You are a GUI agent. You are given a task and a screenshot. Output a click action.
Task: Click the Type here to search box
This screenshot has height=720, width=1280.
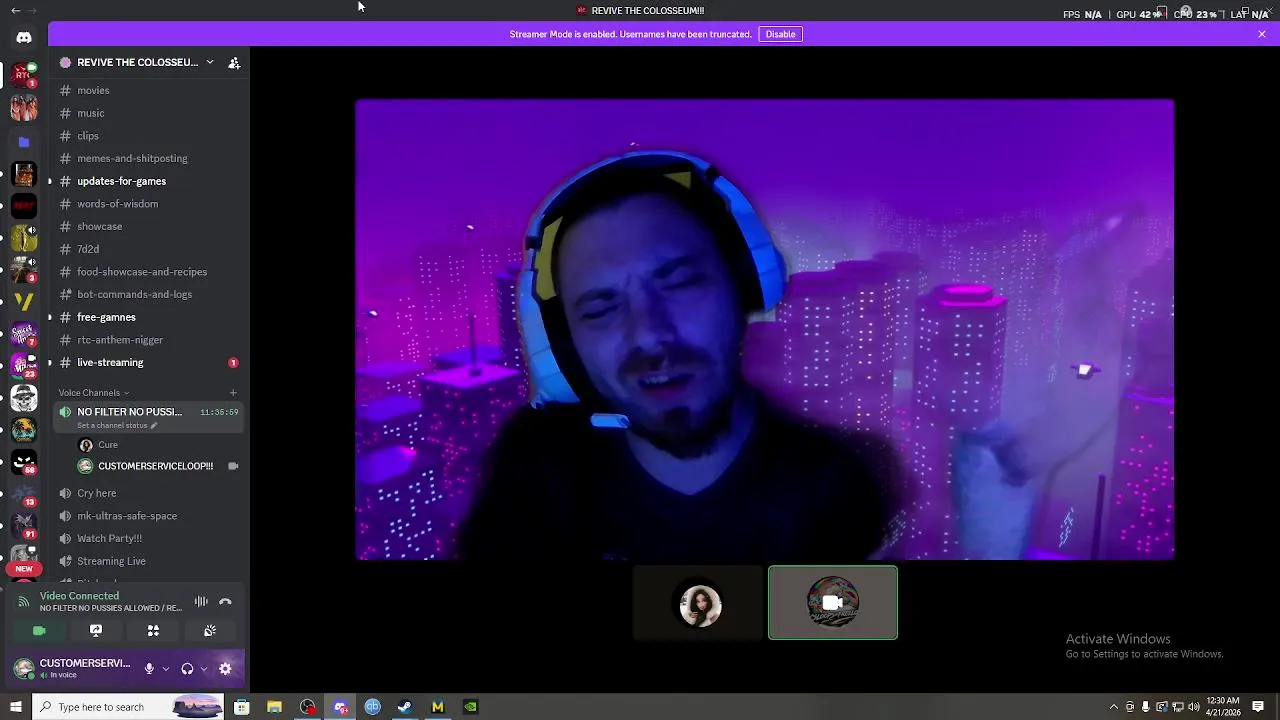(x=128, y=707)
